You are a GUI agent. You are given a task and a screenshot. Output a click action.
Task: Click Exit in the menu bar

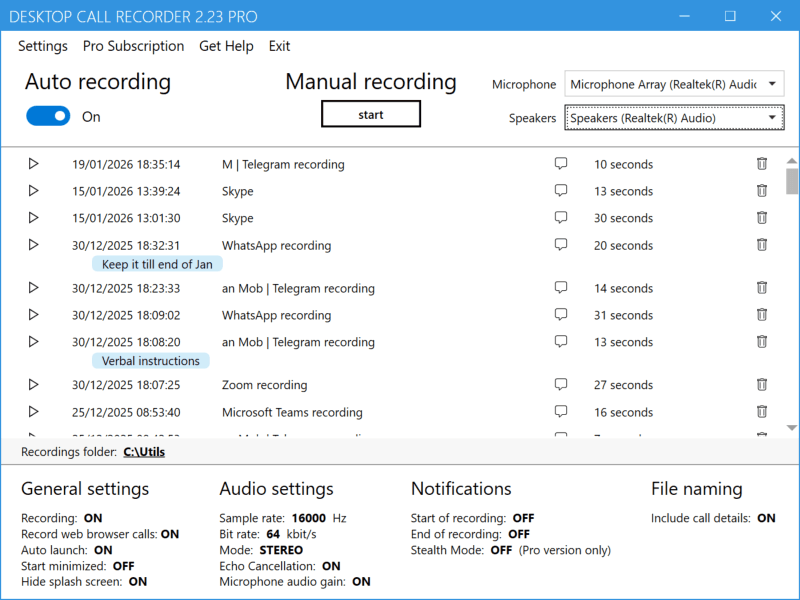coord(279,46)
